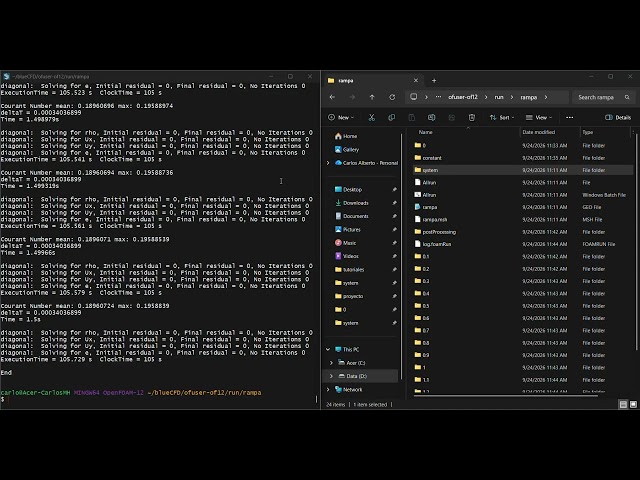Open the View dropdown
Screen dimensions: 640x480
point(539,118)
